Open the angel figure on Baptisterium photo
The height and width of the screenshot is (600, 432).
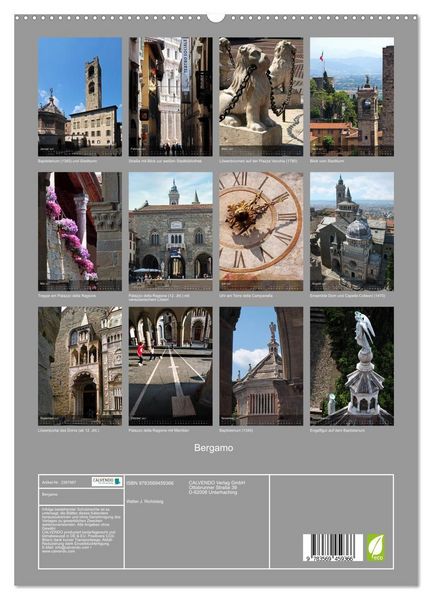click(x=352, y=366)
